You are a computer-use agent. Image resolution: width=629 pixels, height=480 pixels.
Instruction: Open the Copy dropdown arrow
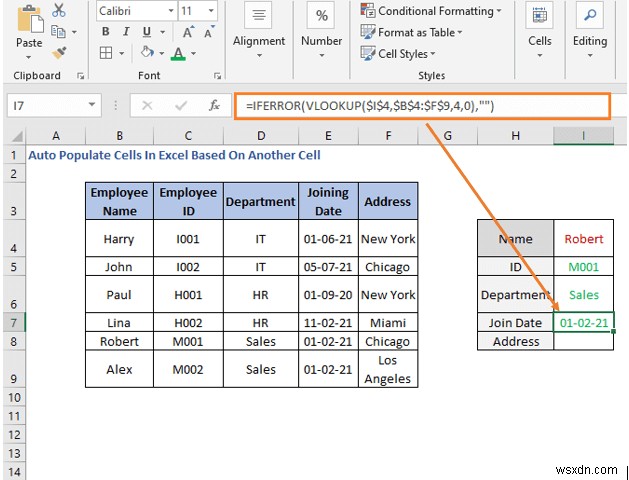(x=74, y=32)
